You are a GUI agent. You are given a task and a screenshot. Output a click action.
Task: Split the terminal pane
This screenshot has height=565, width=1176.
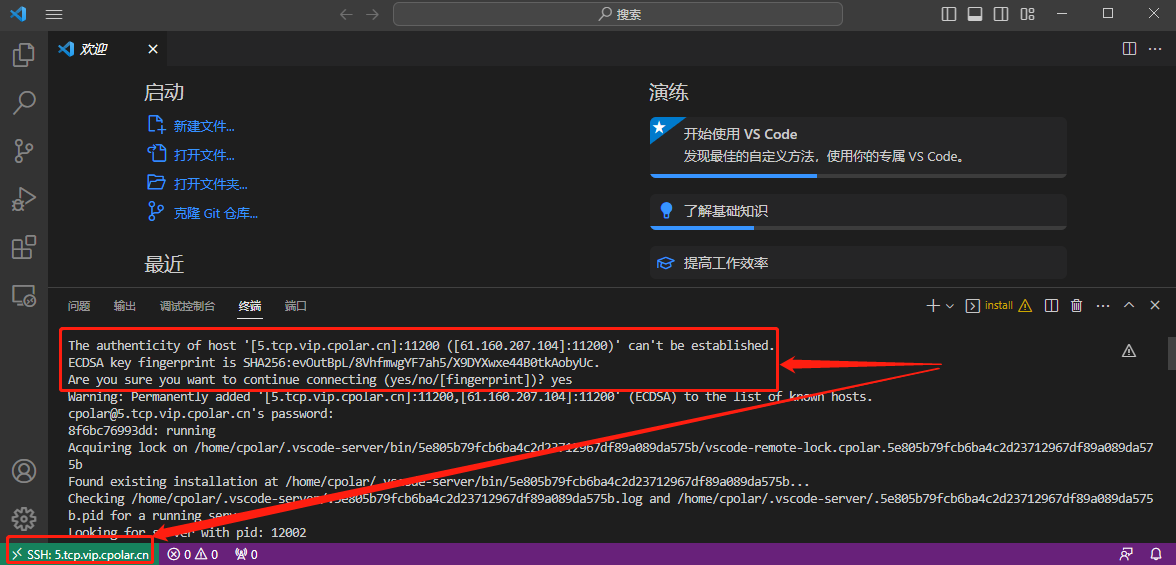[x=1052, y=305]
